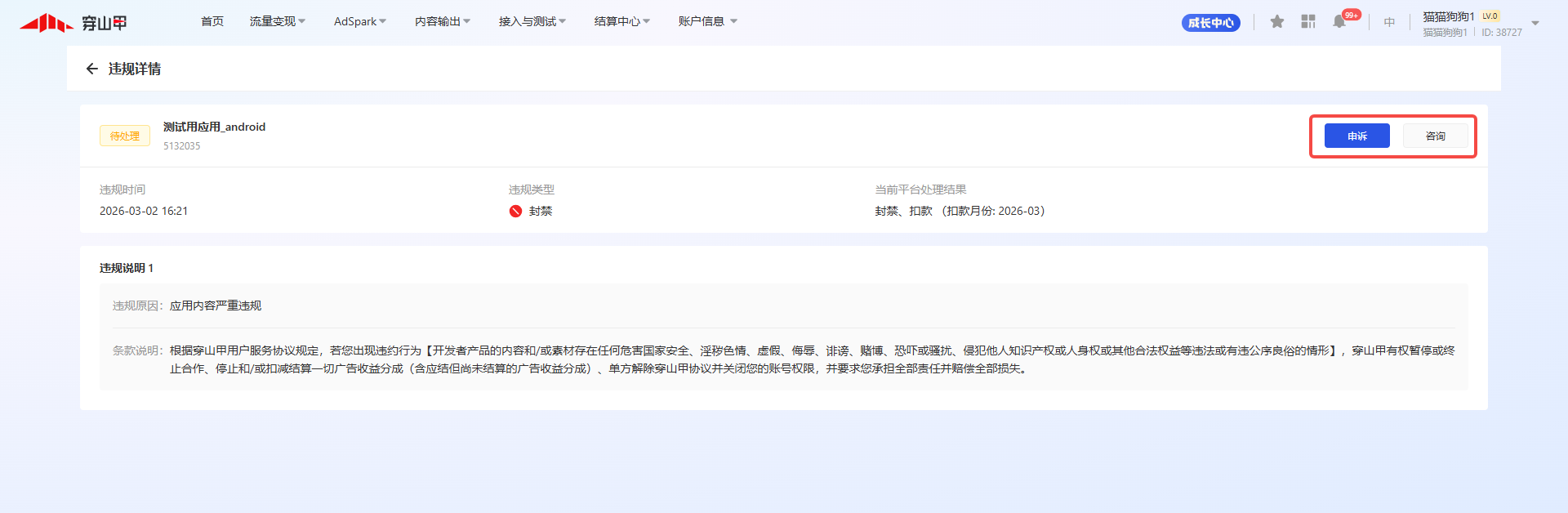Open notifications bell with 99+ badge
1568x513 pixels.
click(1339, 22)
